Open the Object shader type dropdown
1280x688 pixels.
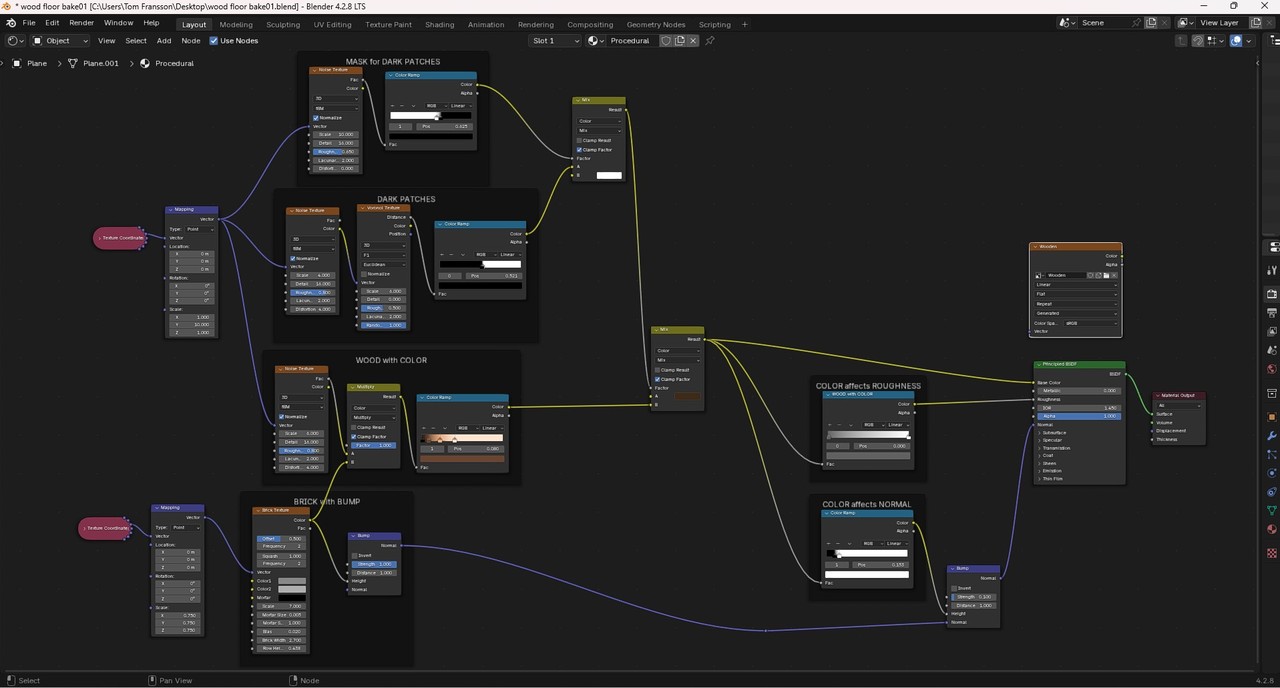coord(60,41)
